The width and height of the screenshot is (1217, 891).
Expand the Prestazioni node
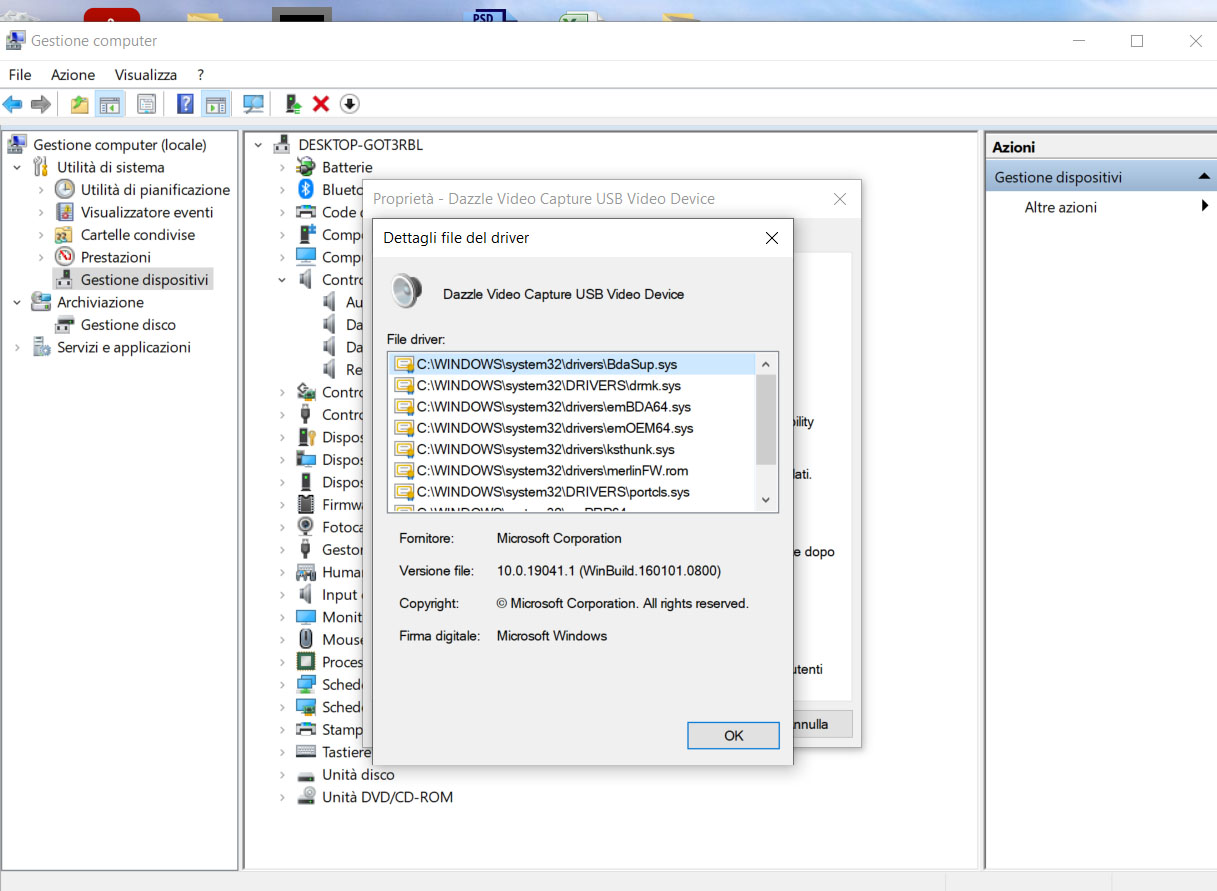click(41, 257)
